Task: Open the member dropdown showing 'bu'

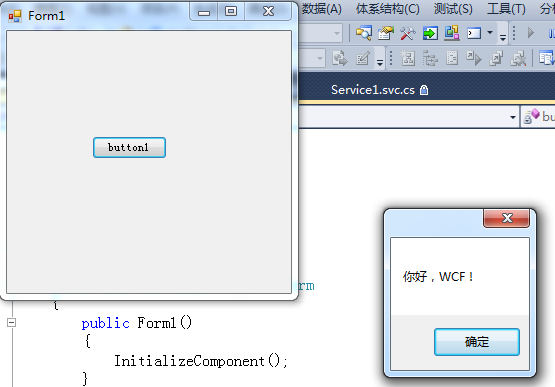Action: point(538,117)
